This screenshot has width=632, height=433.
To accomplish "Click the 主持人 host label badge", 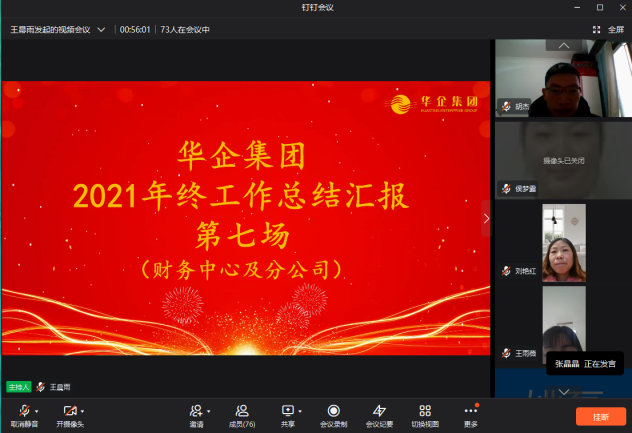I will pyautogui.click(x=18, y=386).
